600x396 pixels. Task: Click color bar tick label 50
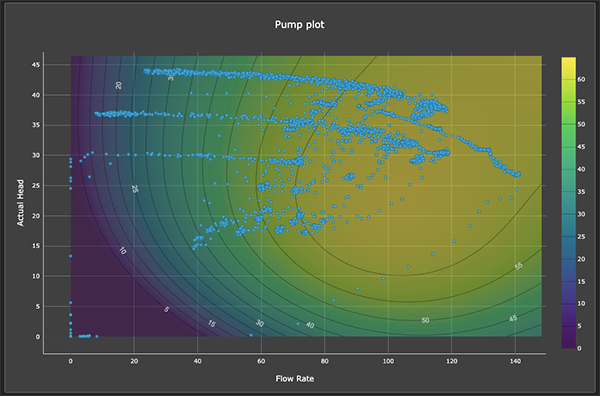[x=581, y=124]
